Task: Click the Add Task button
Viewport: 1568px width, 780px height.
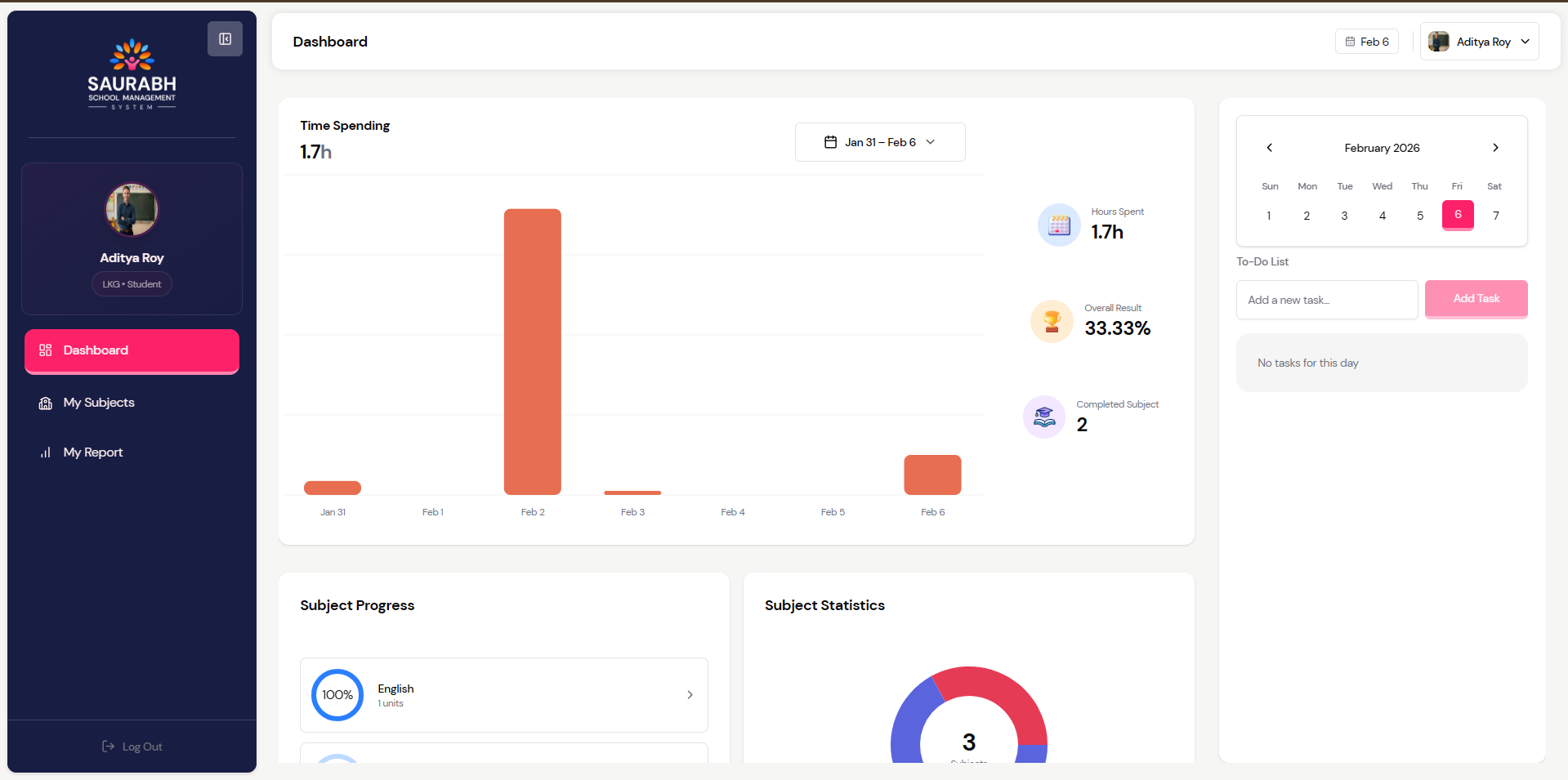Action: tap(1476, 299)
